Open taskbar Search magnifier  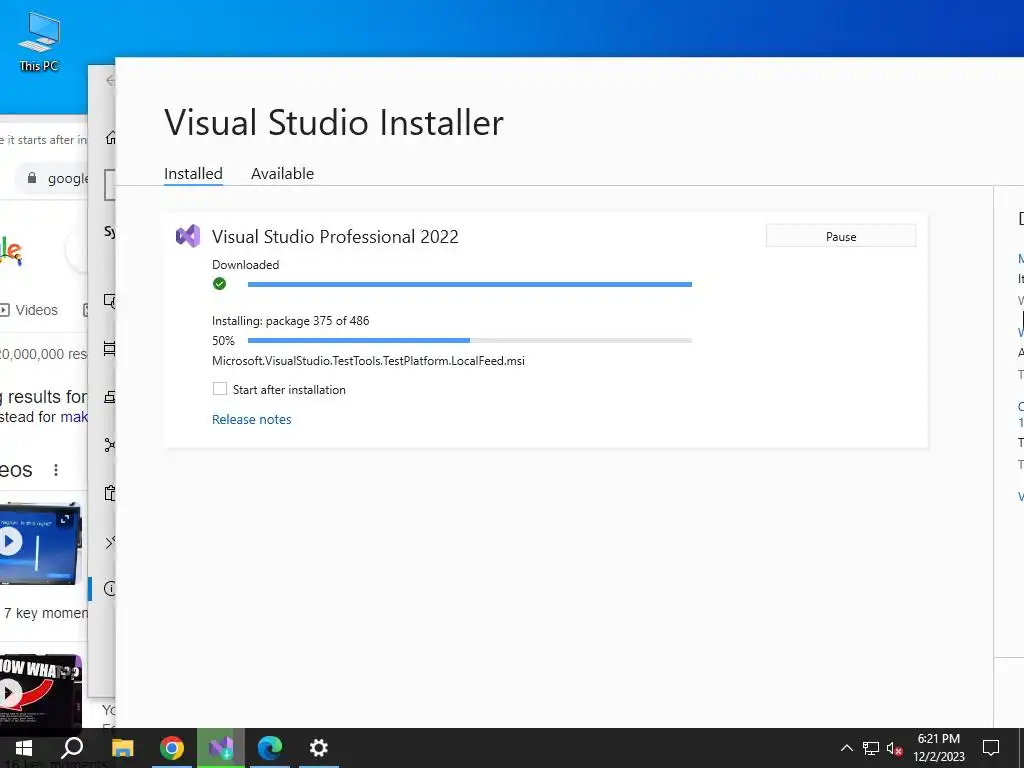coord(72,748)
